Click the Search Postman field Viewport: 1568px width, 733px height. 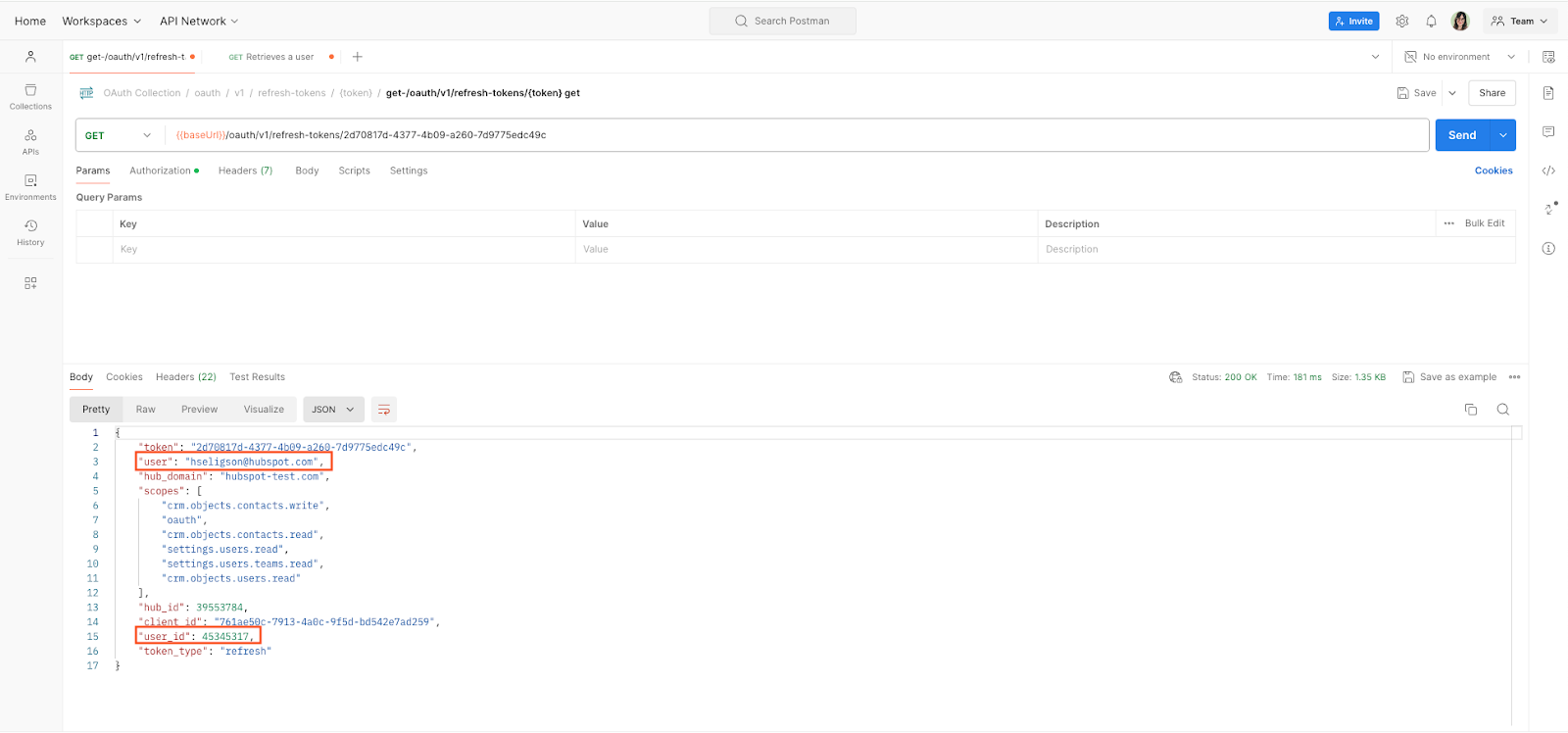pos(782,21)
